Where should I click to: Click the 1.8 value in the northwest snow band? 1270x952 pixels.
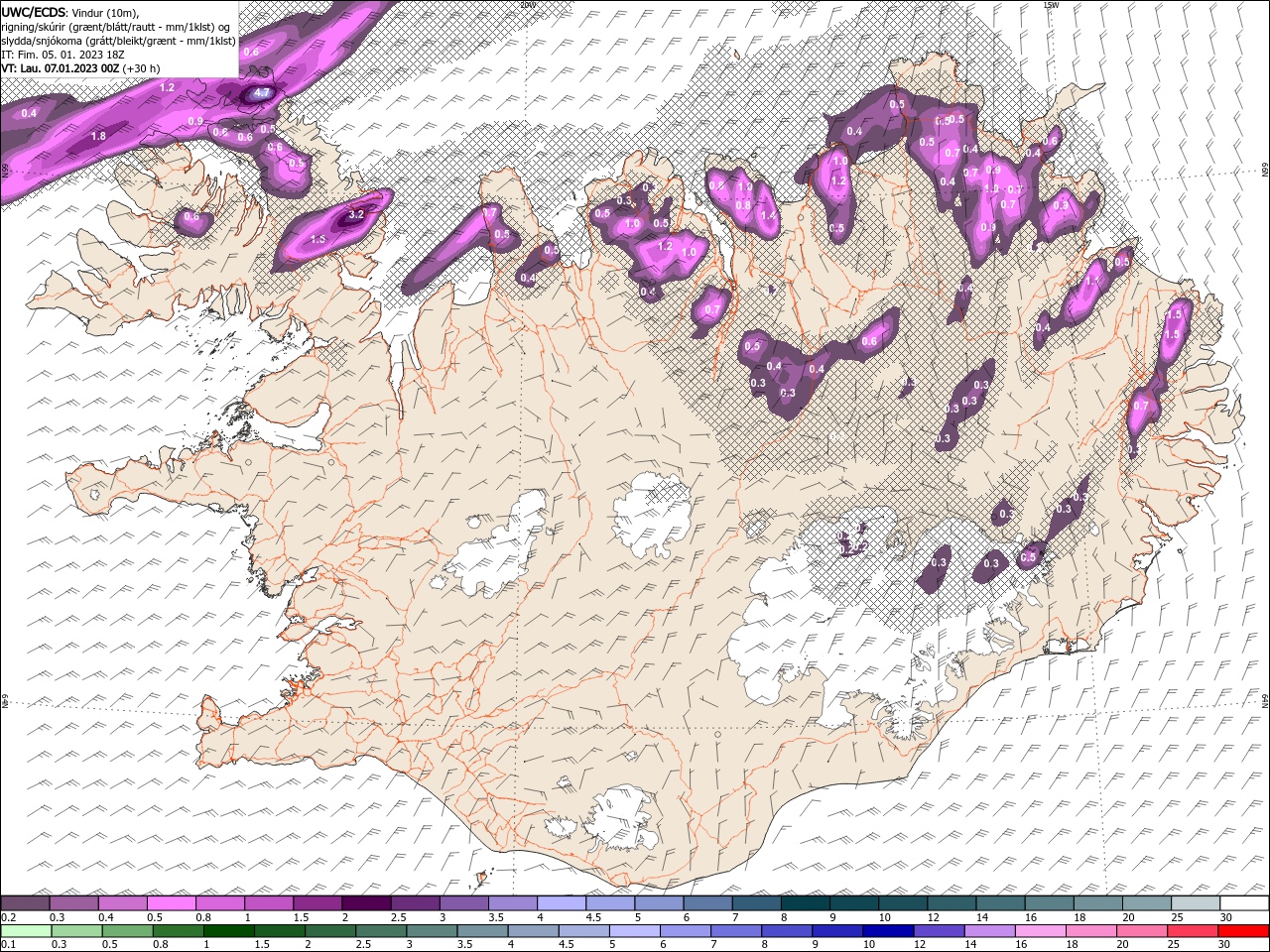pos(98,136)
